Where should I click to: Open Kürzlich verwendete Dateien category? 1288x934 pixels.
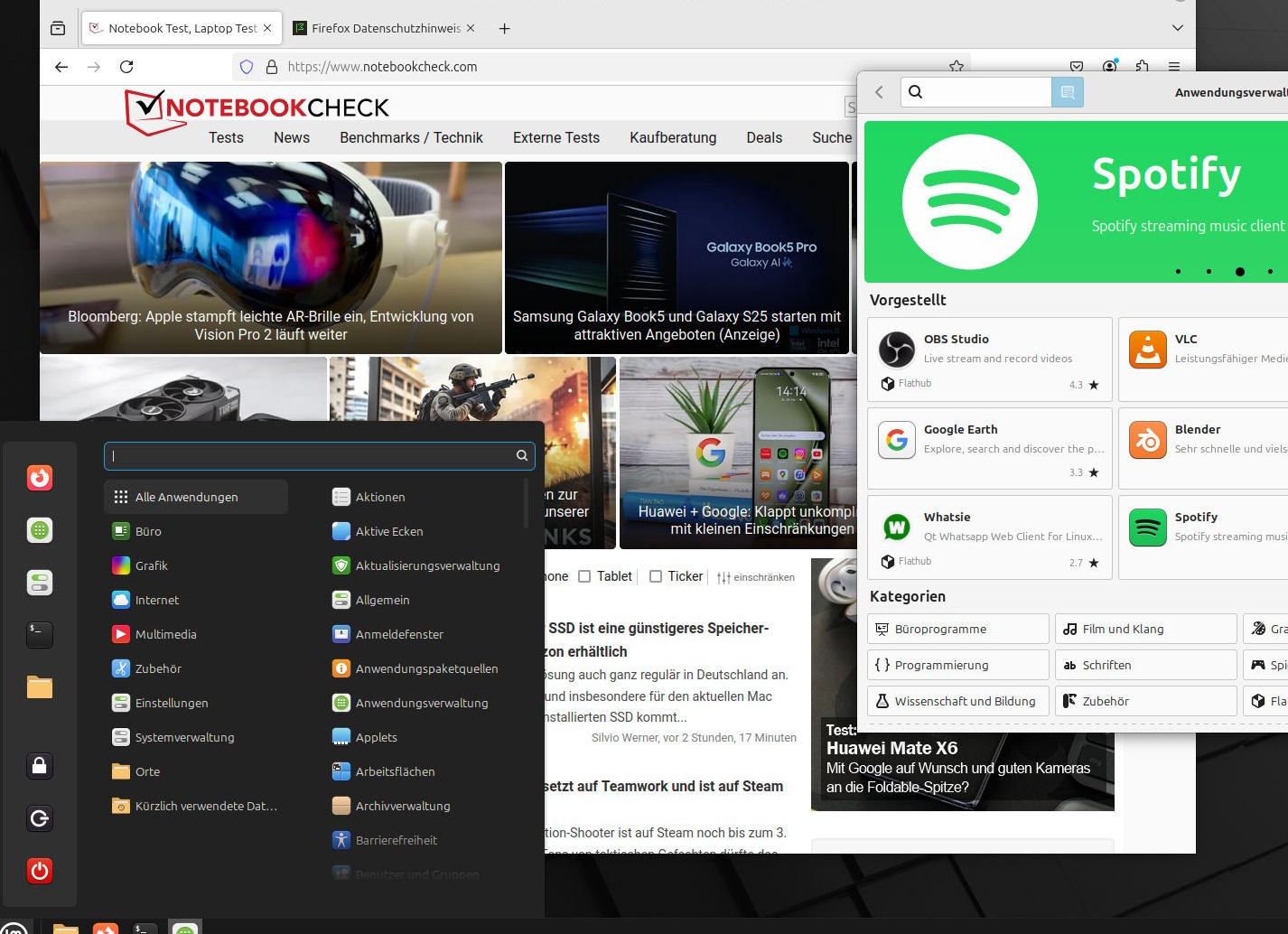(196, 806)
